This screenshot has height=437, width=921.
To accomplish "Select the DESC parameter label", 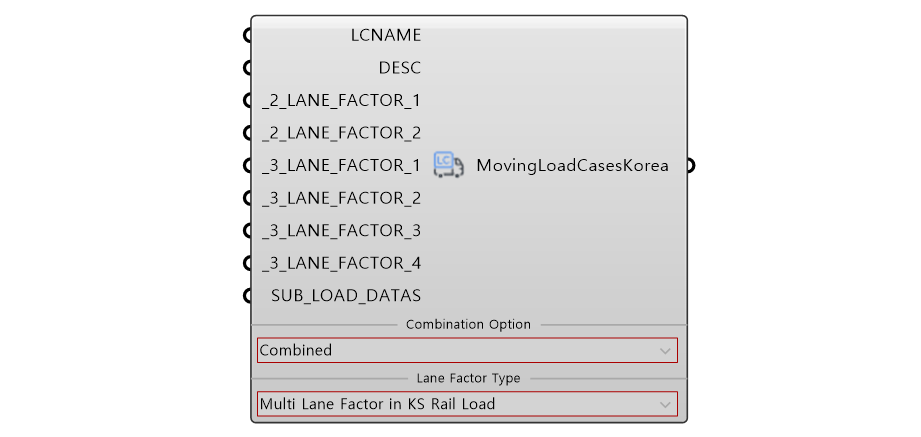I will [x=400, y=69].
